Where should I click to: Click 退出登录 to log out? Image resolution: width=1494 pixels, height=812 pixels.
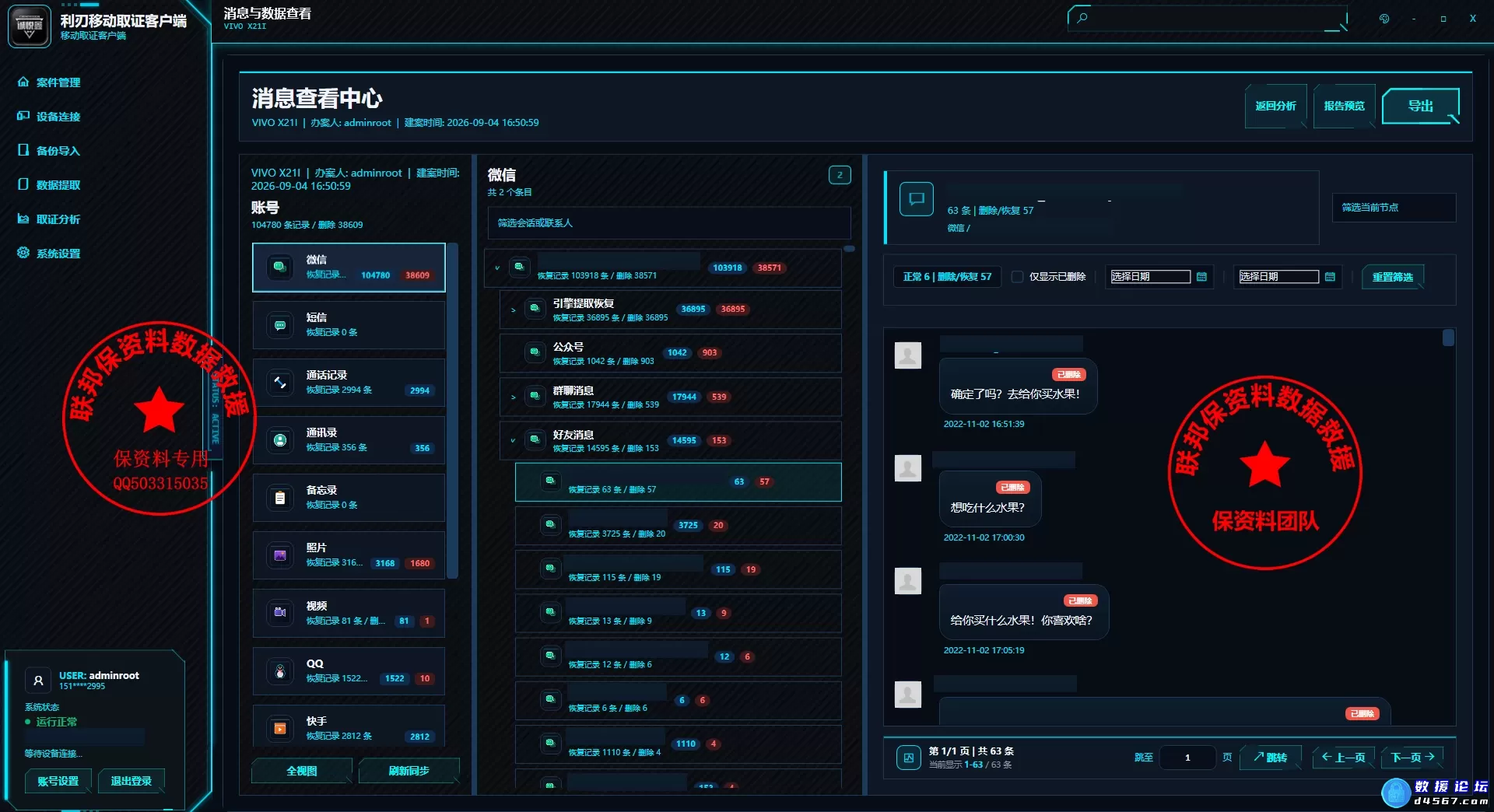(132, 781)
